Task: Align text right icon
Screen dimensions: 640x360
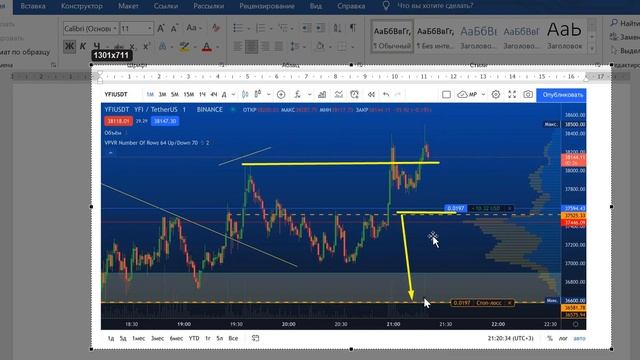Action: click(265, 47)
